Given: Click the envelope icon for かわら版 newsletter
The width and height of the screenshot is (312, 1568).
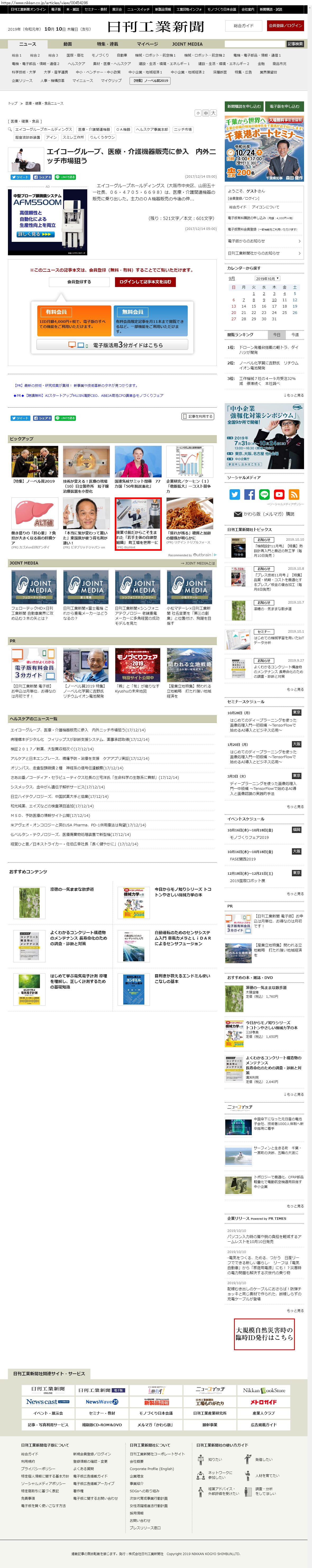Looking at the screenshot, I should [238, 514].
